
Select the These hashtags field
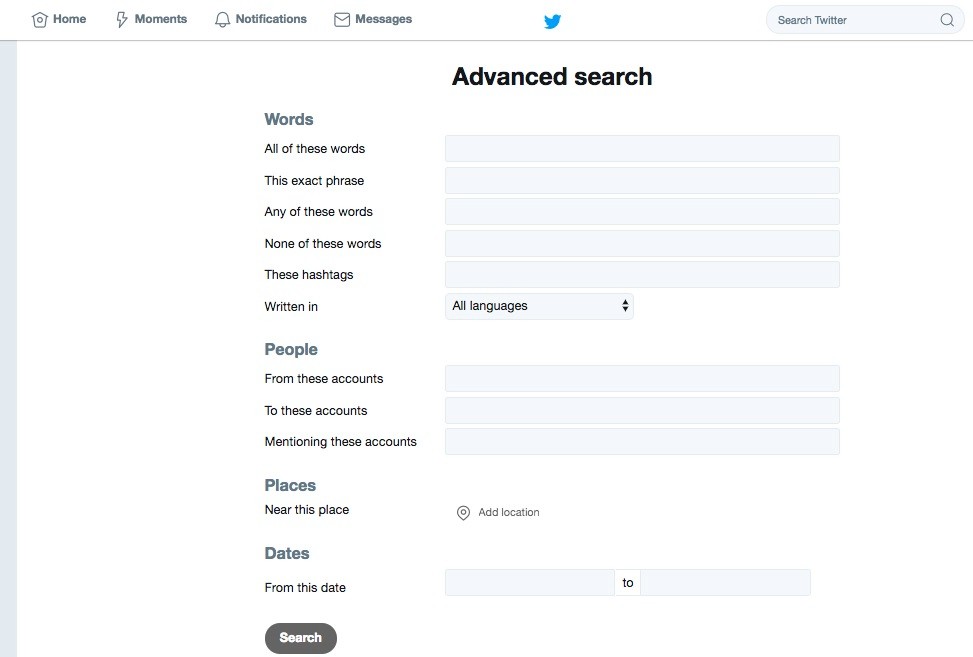(x=641, y=274)
